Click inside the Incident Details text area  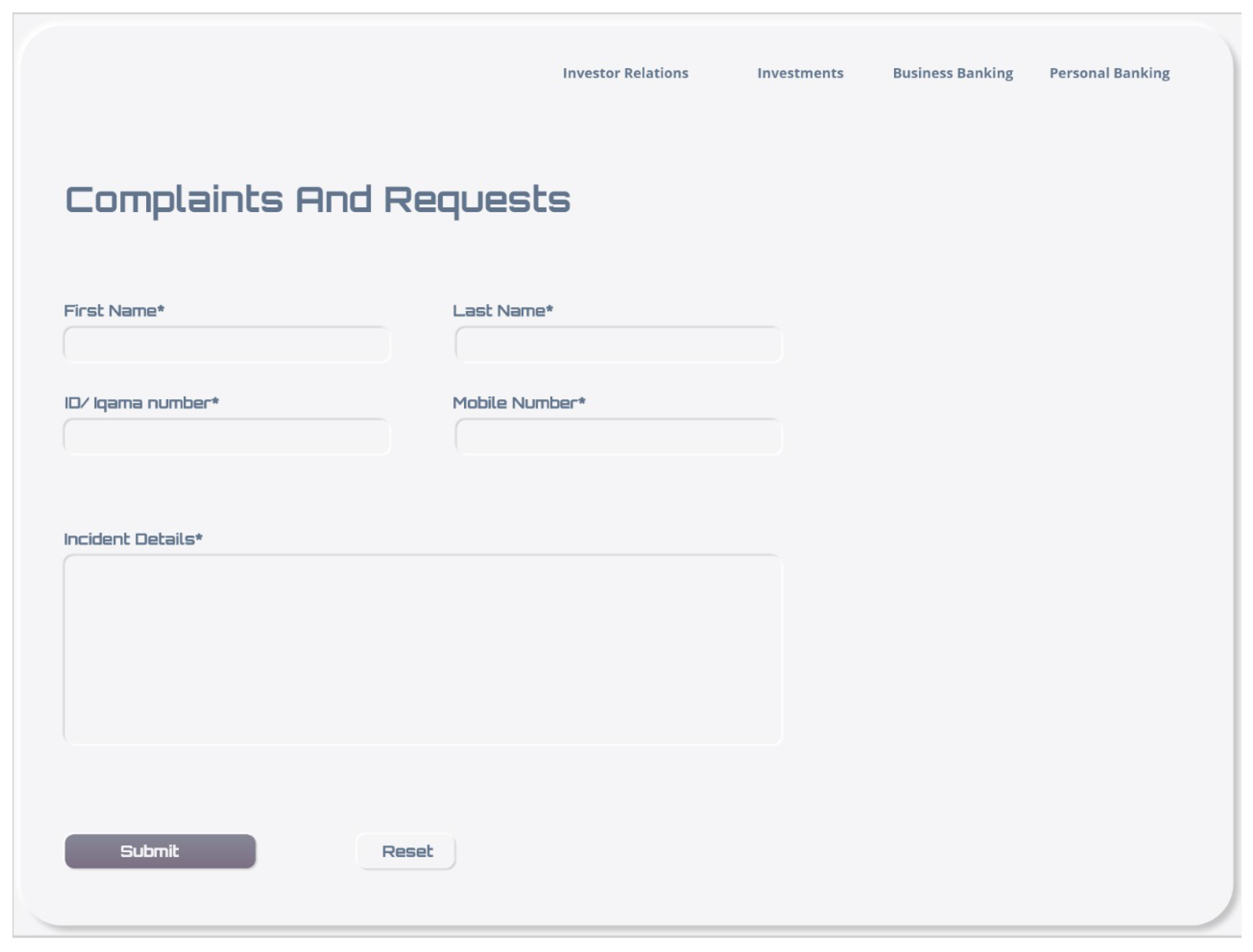click(x=422, y=649)
